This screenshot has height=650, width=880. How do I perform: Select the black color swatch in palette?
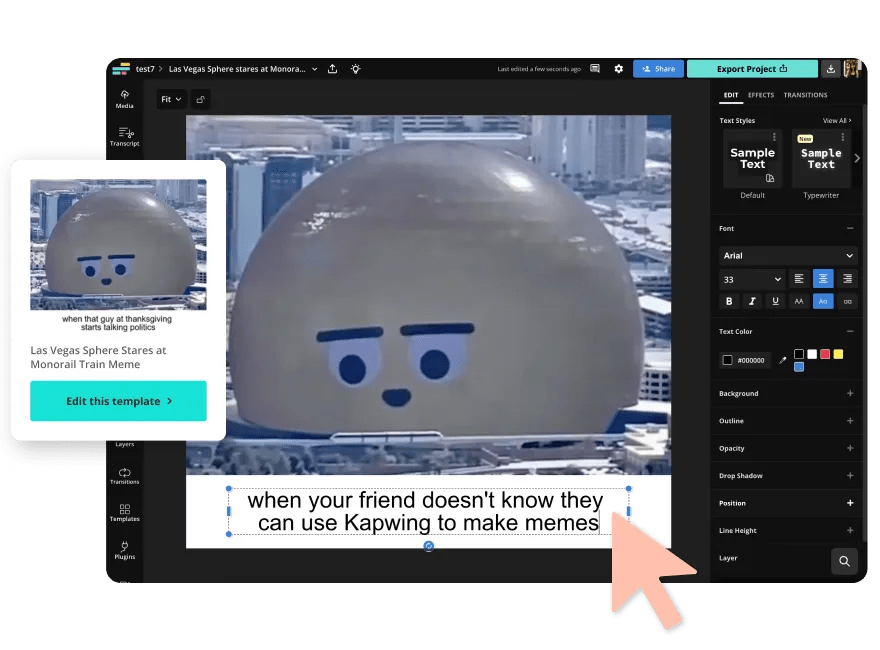tap(799, 354)
